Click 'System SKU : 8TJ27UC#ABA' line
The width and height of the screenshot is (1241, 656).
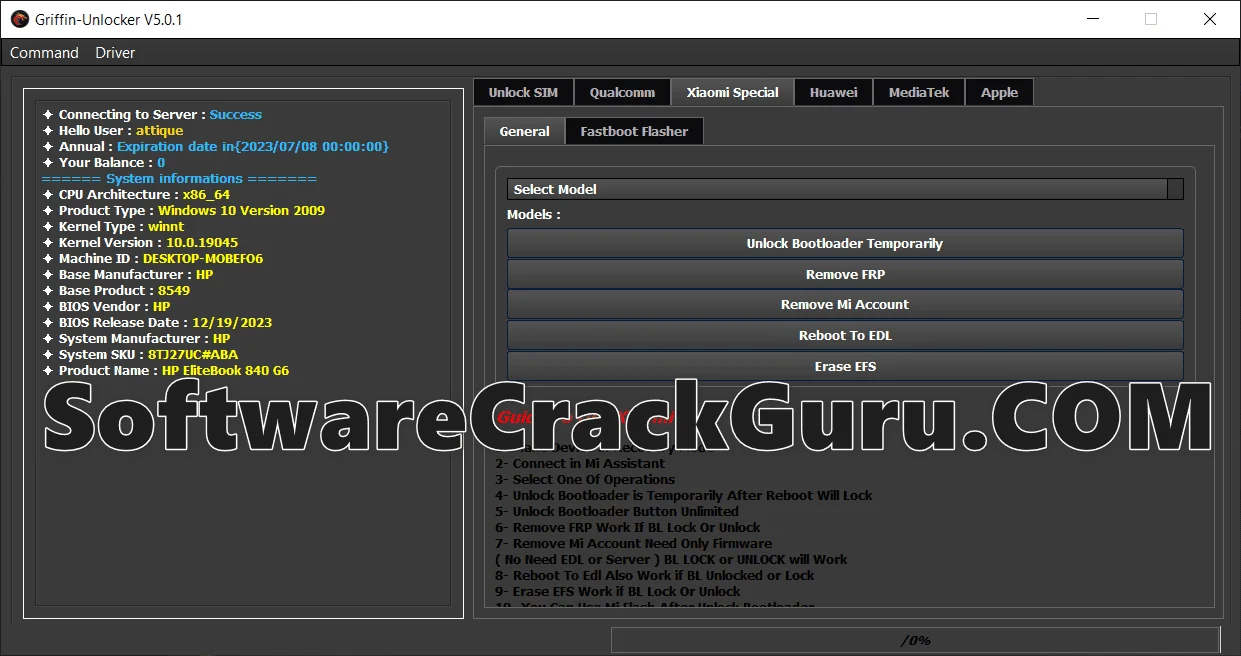point(140,355)
